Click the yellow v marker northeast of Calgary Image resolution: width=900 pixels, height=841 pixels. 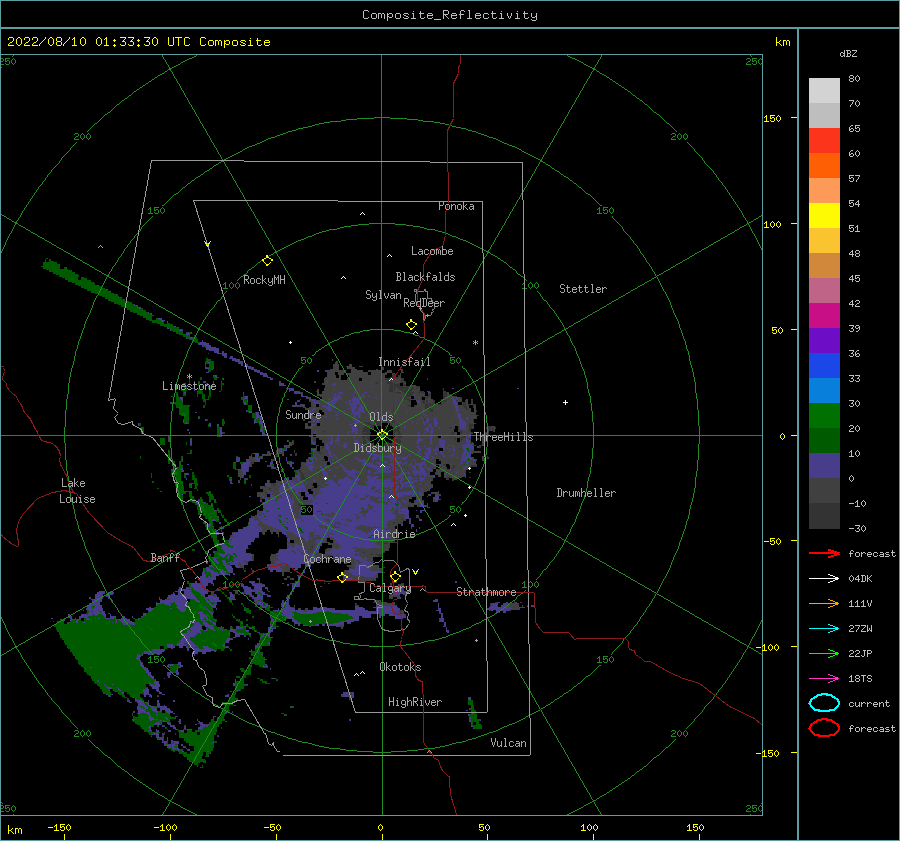tap(415, 572)
